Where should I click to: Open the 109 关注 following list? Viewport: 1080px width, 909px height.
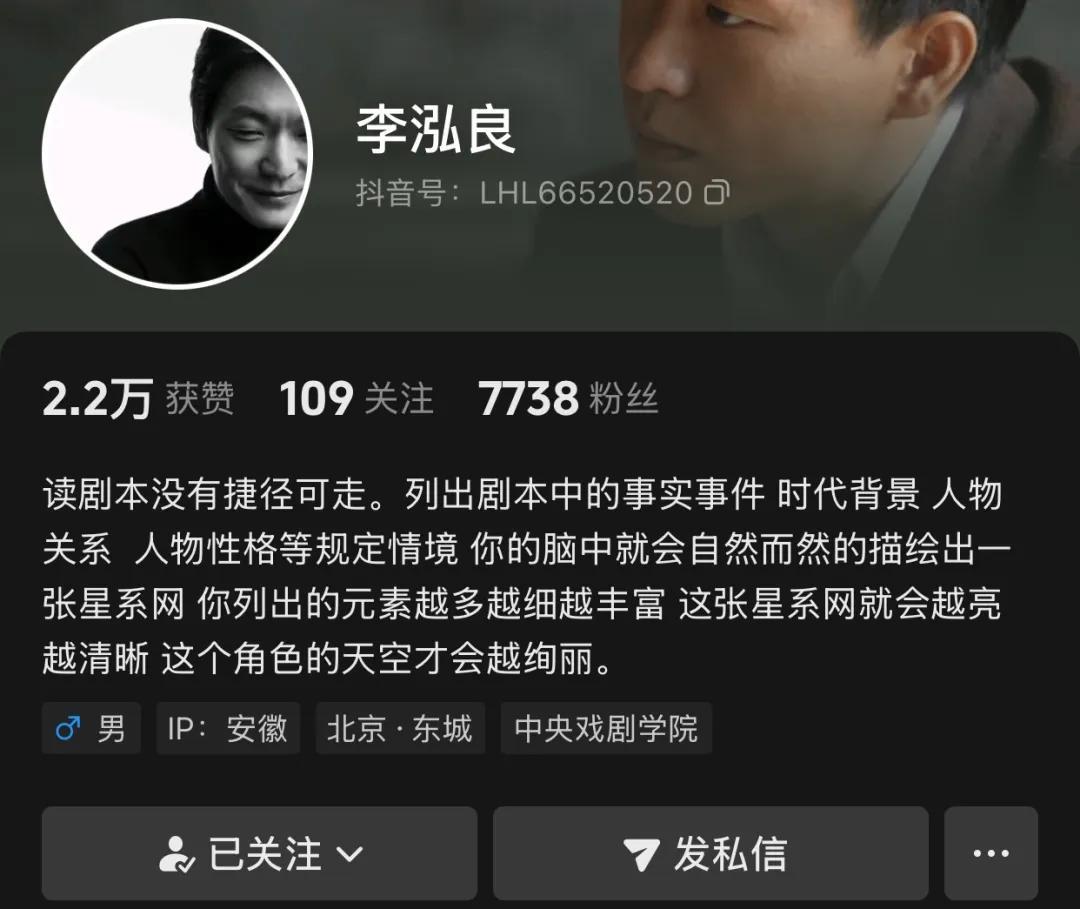click(x=357, y=399)
